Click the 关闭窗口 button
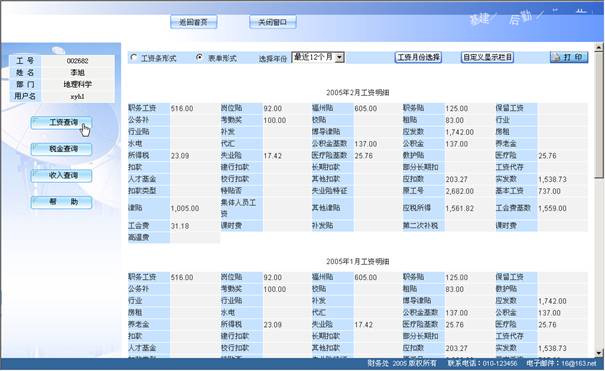Screen dimensions: 605x371 pos(273,22)
